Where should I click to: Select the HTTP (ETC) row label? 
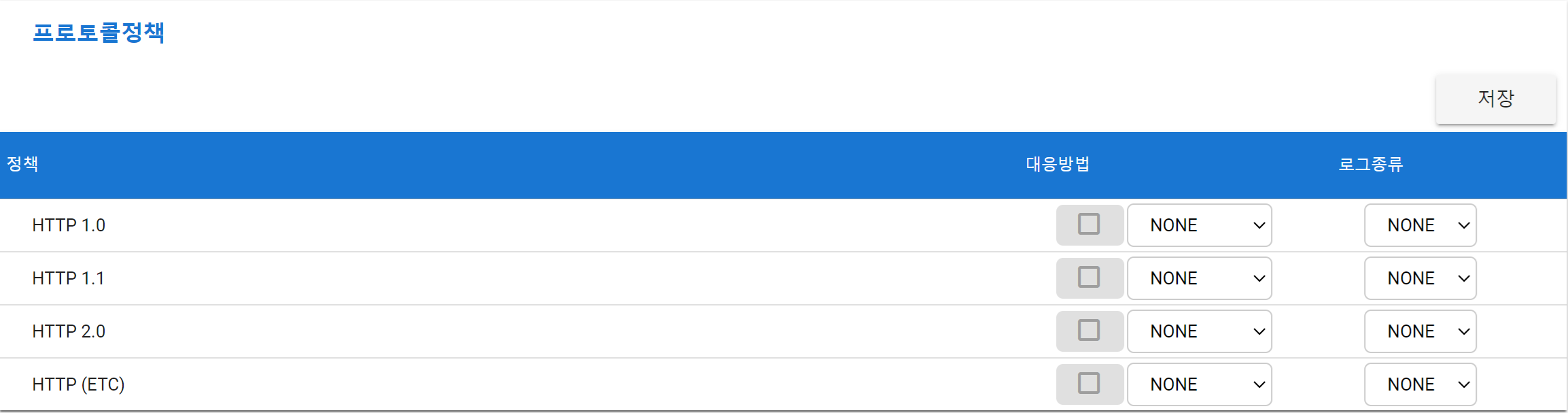pos(78,384)
